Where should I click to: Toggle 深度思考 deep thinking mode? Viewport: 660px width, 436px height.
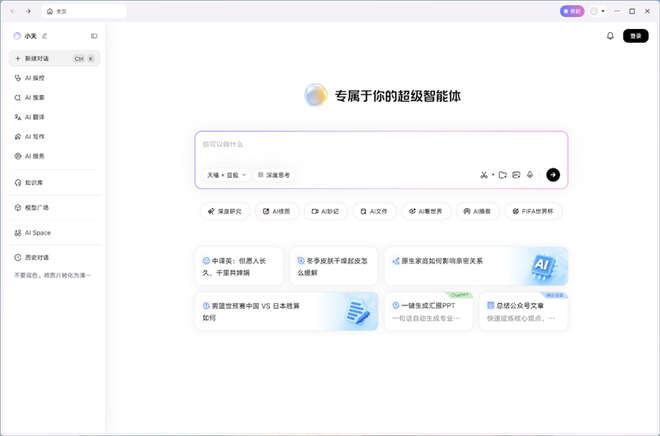[x=273, y=175]
